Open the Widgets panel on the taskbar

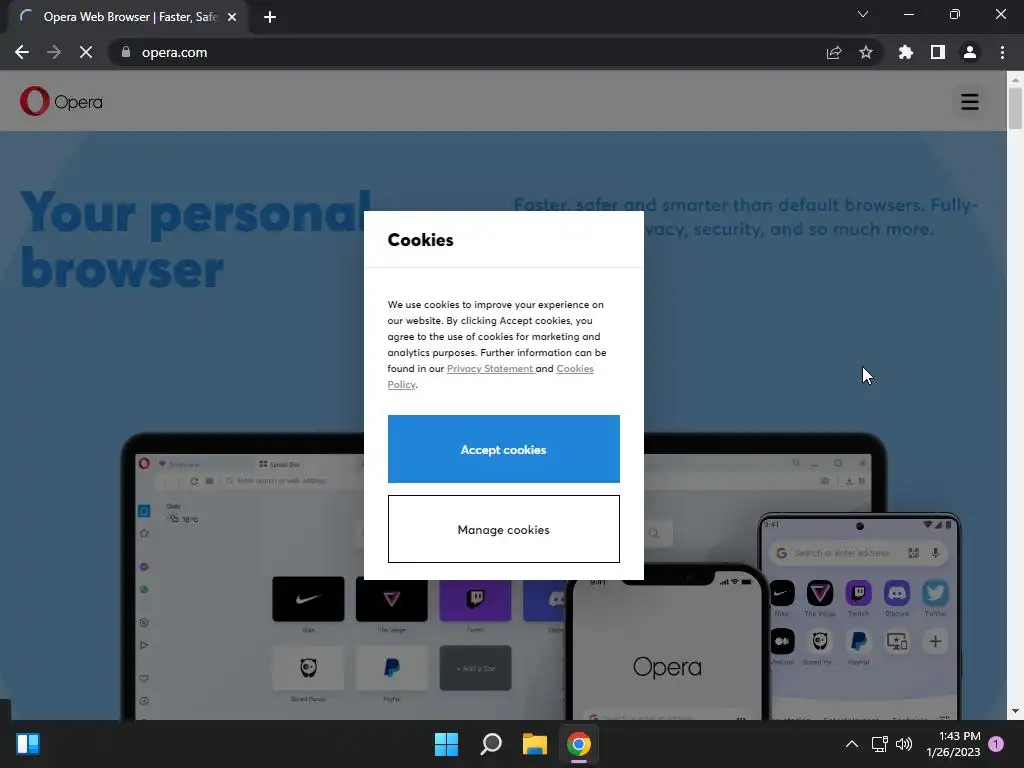28,744
